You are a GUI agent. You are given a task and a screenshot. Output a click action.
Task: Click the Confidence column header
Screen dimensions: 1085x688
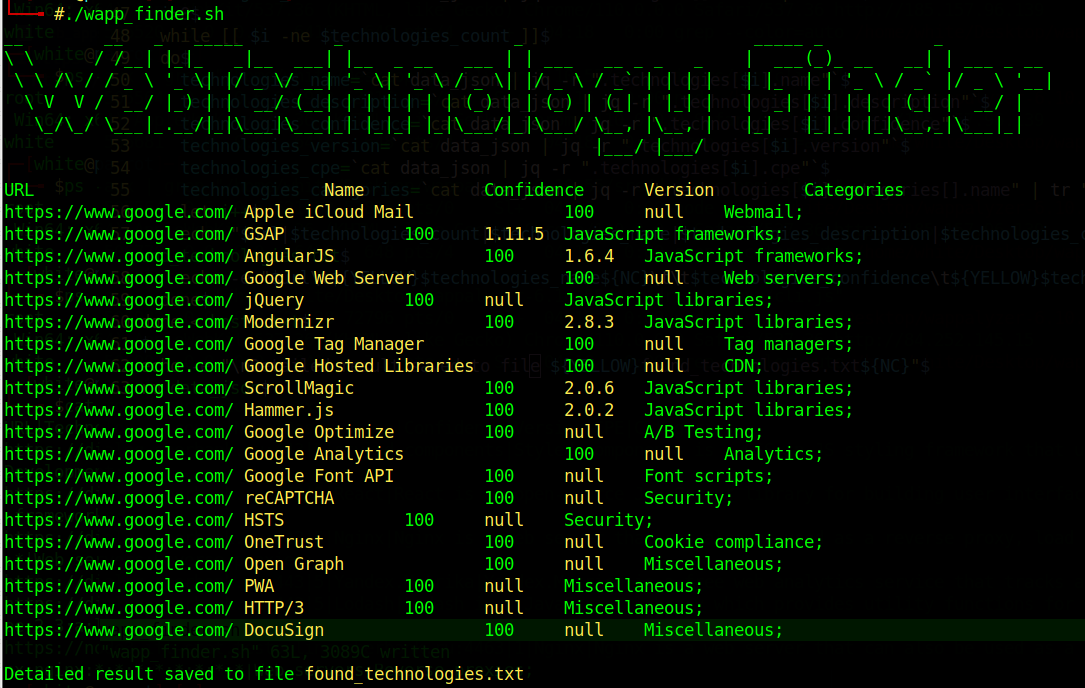533,189
